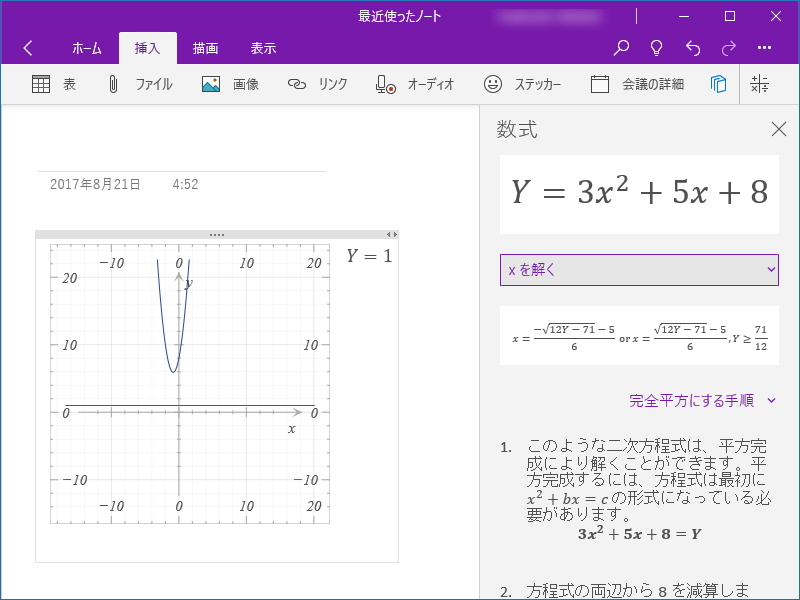Image resolution: width=800 pixels, height=600 pixels.
Task: Open the Math assistant icon
Action: (x=761, y=84)
